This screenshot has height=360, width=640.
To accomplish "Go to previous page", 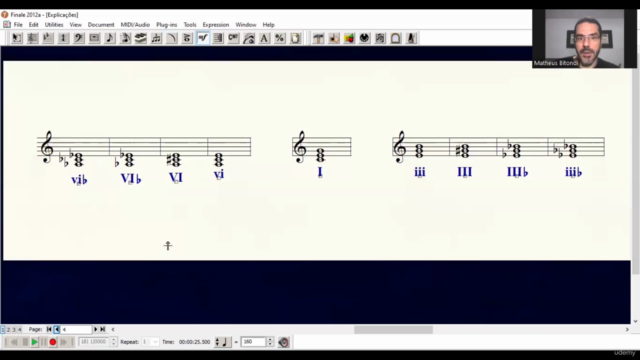I will (57, 329).
